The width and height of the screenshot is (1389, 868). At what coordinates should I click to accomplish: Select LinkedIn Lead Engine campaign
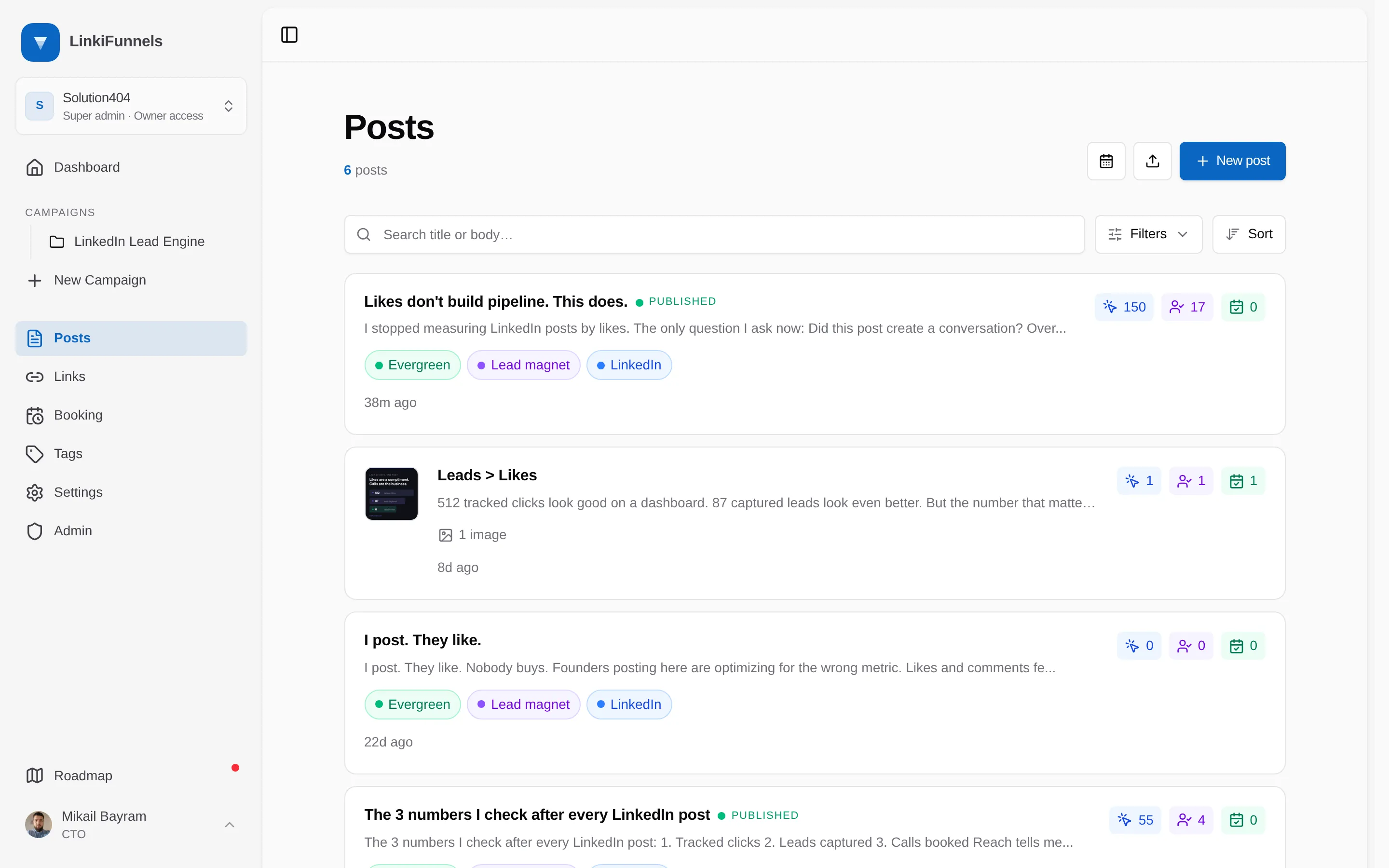139,242
